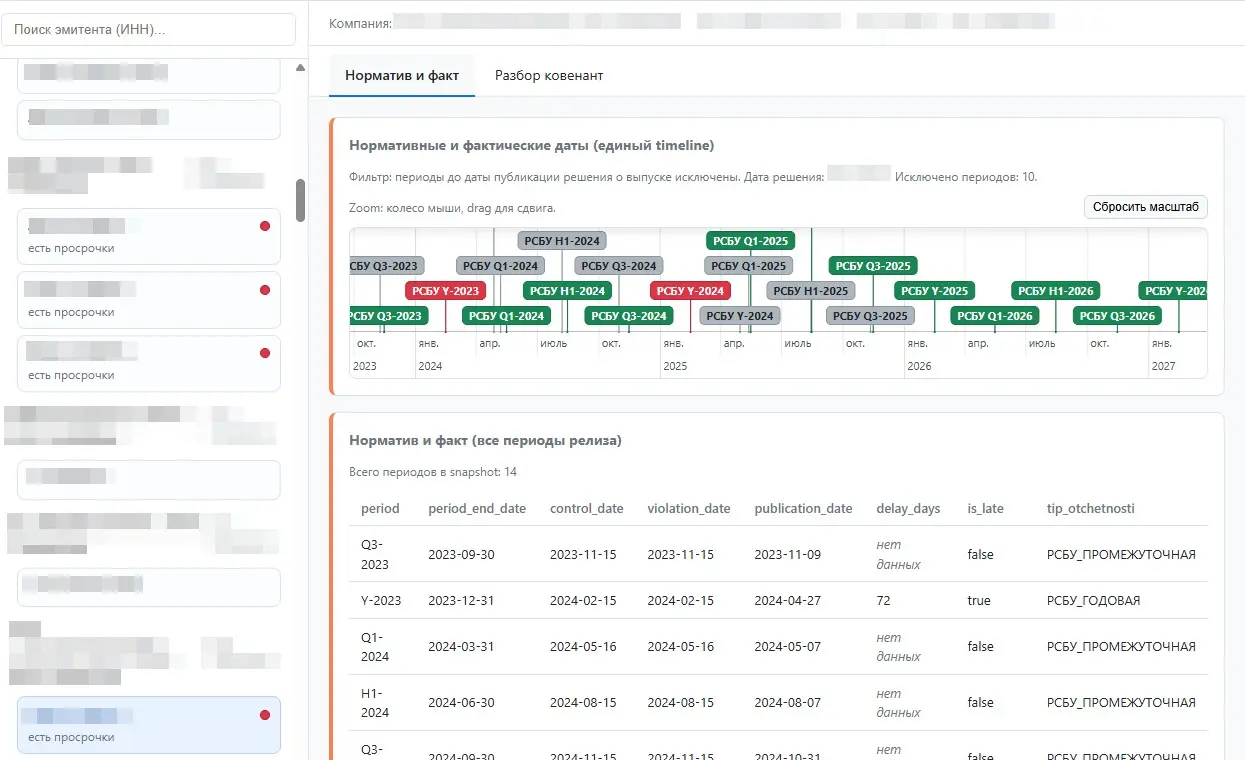Viewport: 1245px width, 760px height.
Task: Click period end date 2024-03-31
Action: pyautogui.click(x=463, y=647)
